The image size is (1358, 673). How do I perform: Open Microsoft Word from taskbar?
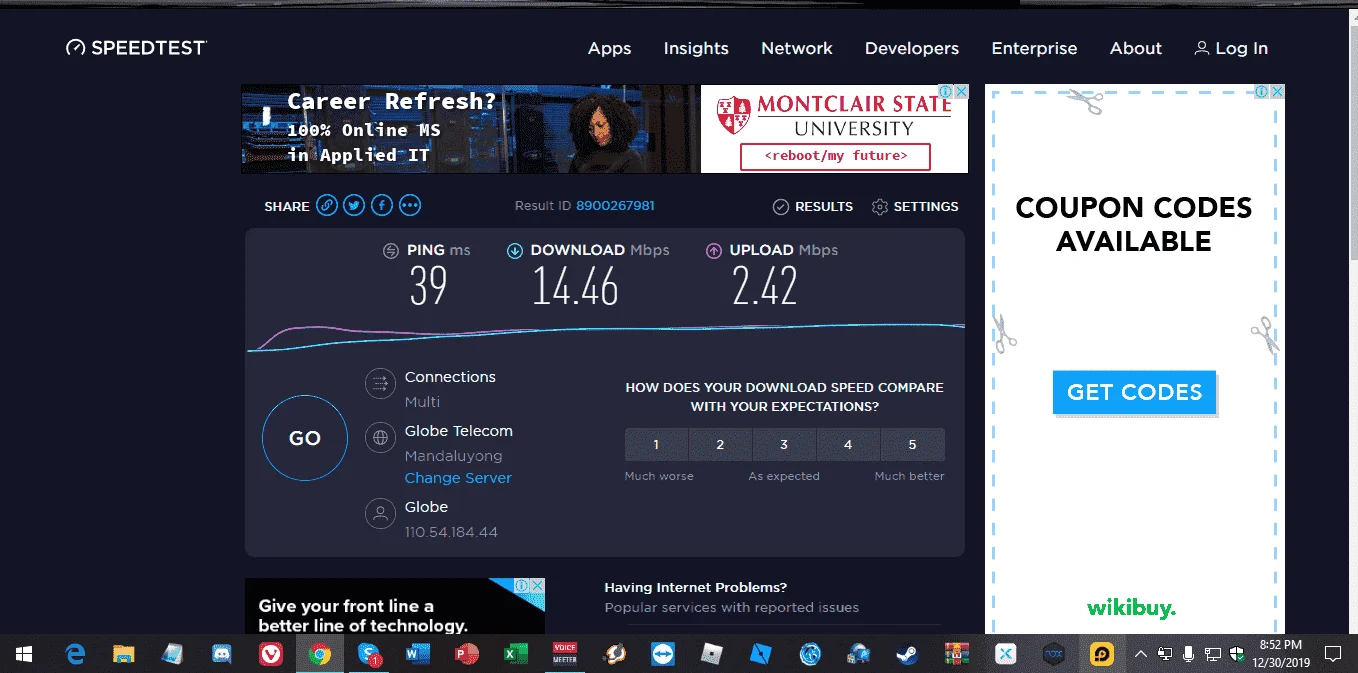418,654
